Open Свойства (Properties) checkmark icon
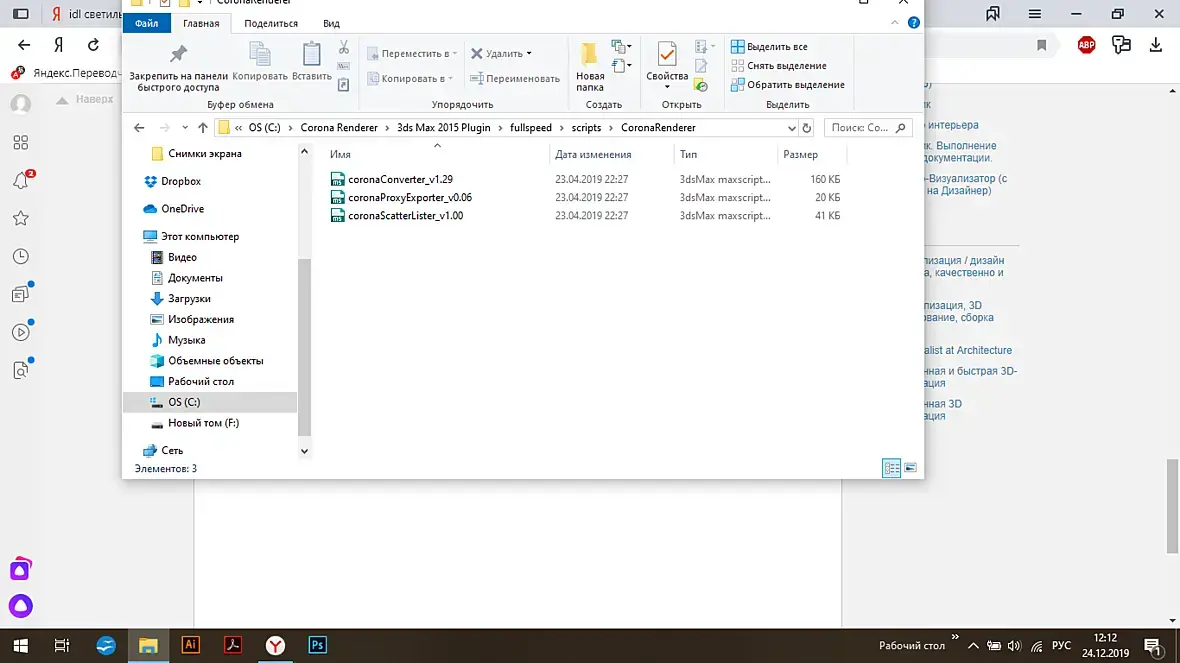The image size is (1180, 663). [x=667, y=54]
